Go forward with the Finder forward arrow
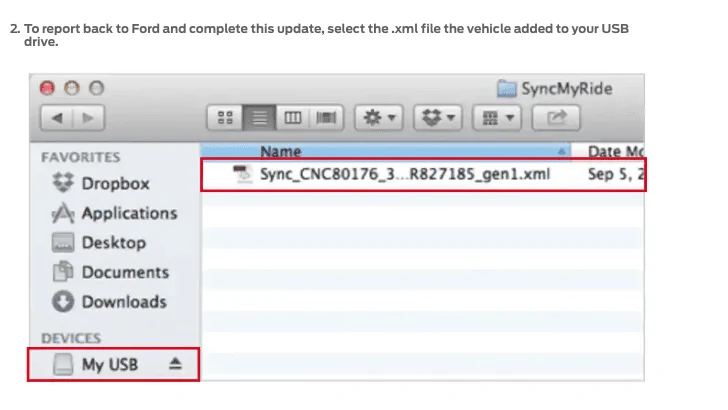 point(88,118)
